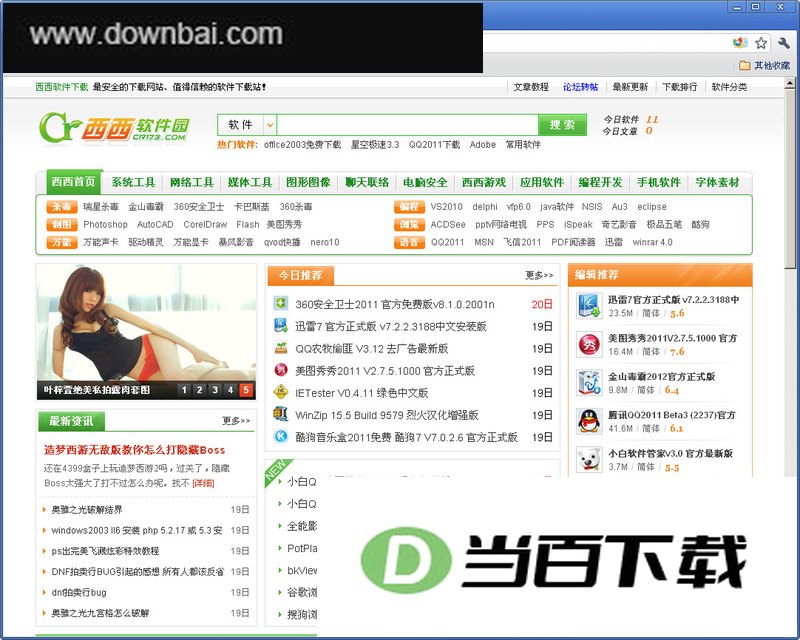The height and width of the screenshot is (640, 800).
Task: Click the 下载排行 top link
Action: (x=679, y=87)
